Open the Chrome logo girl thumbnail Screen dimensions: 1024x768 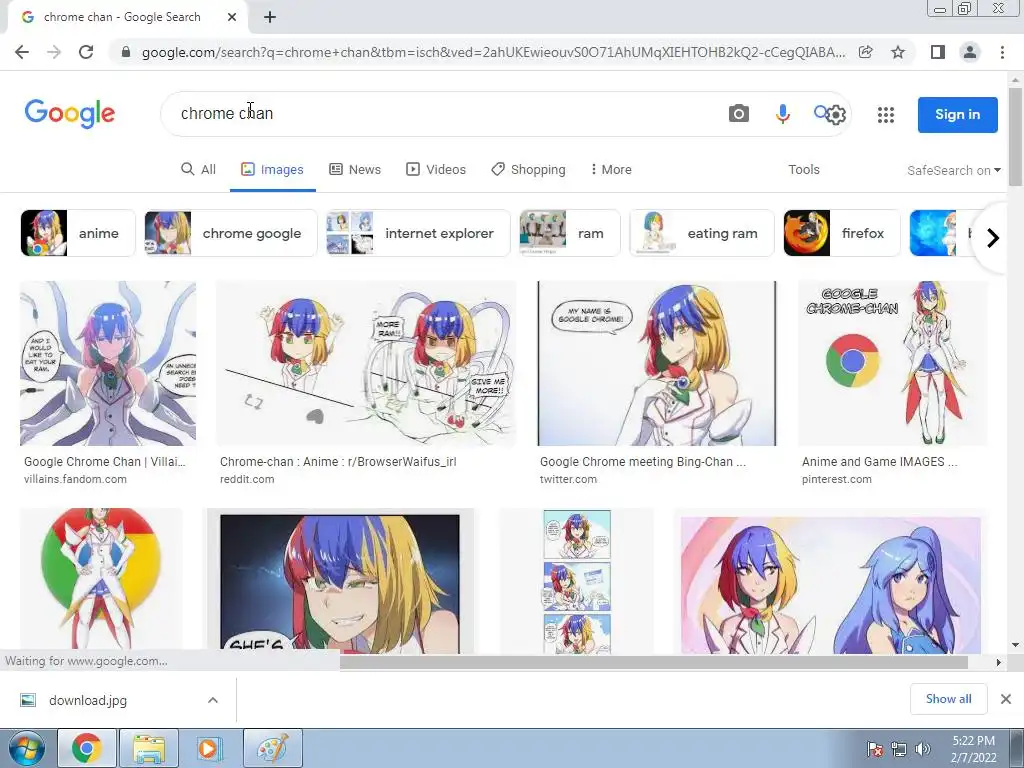[101, 580]
